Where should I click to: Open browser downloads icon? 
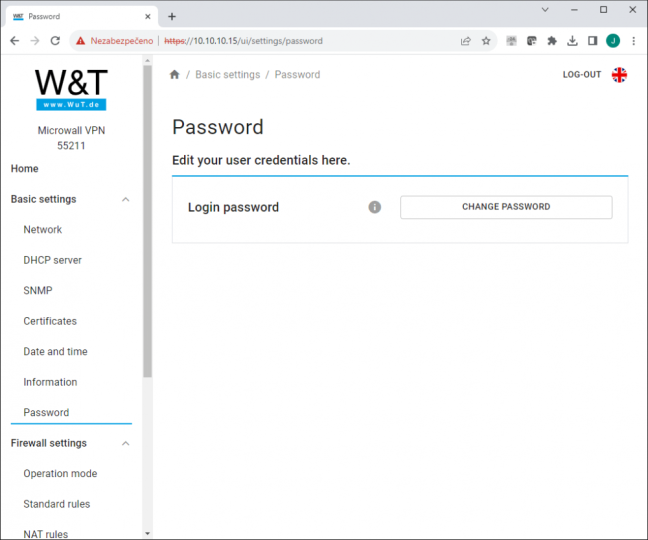point(572,40)
